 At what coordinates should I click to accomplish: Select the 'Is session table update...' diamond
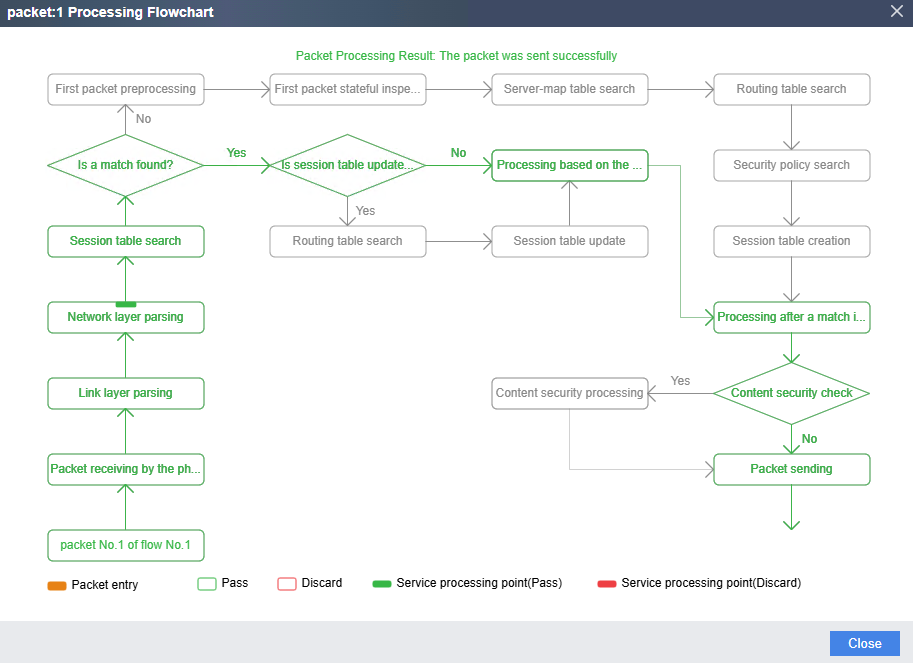(348, 165)
